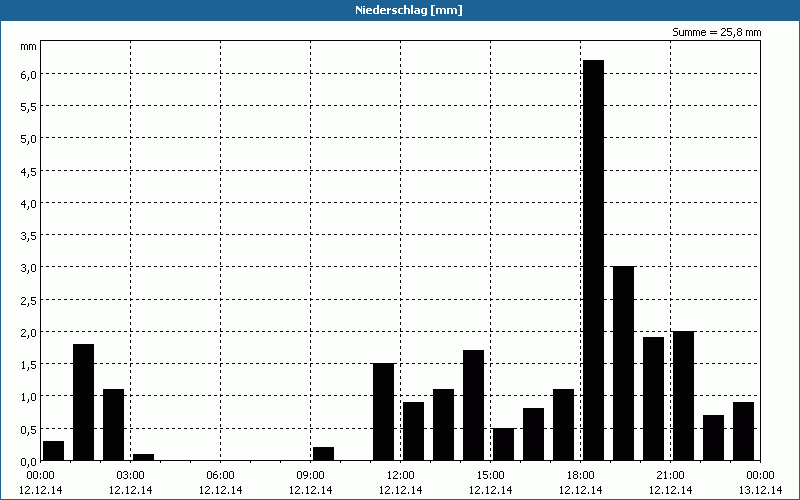Click the '0,5' y-axis label
800x500 pixels.
tap(30, 430)
